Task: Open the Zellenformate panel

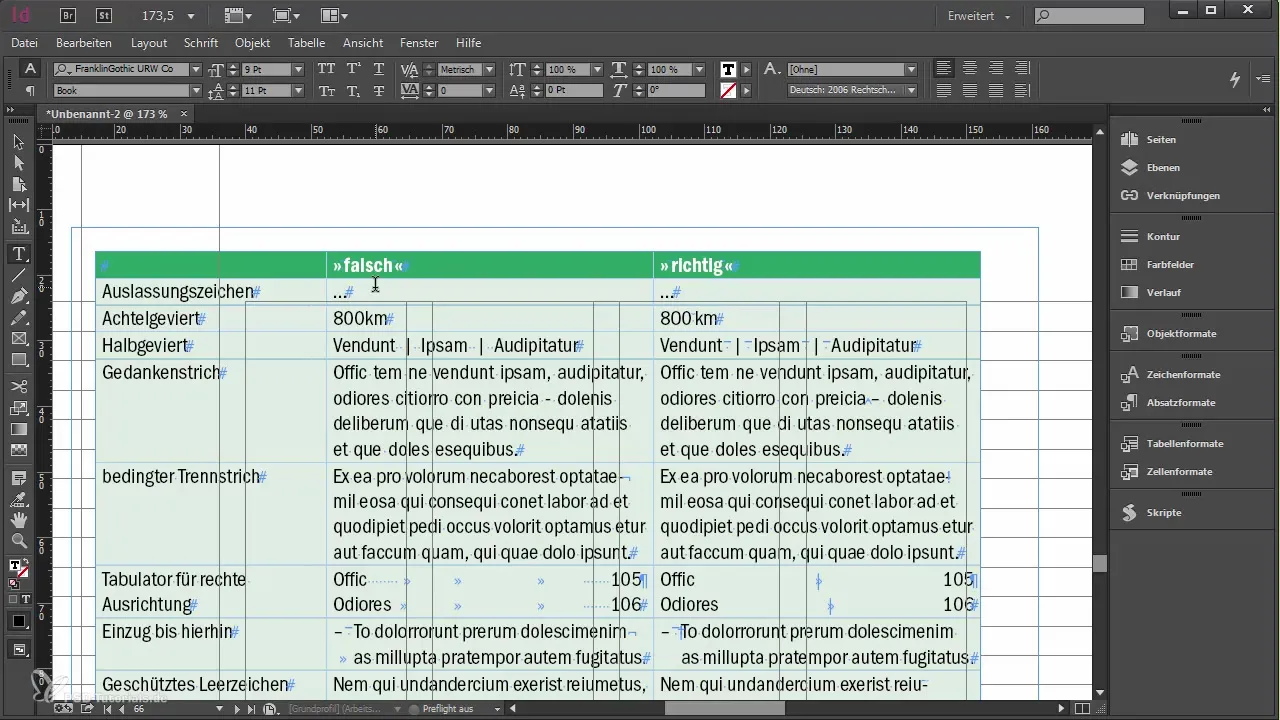Action: pos(1179,471)
